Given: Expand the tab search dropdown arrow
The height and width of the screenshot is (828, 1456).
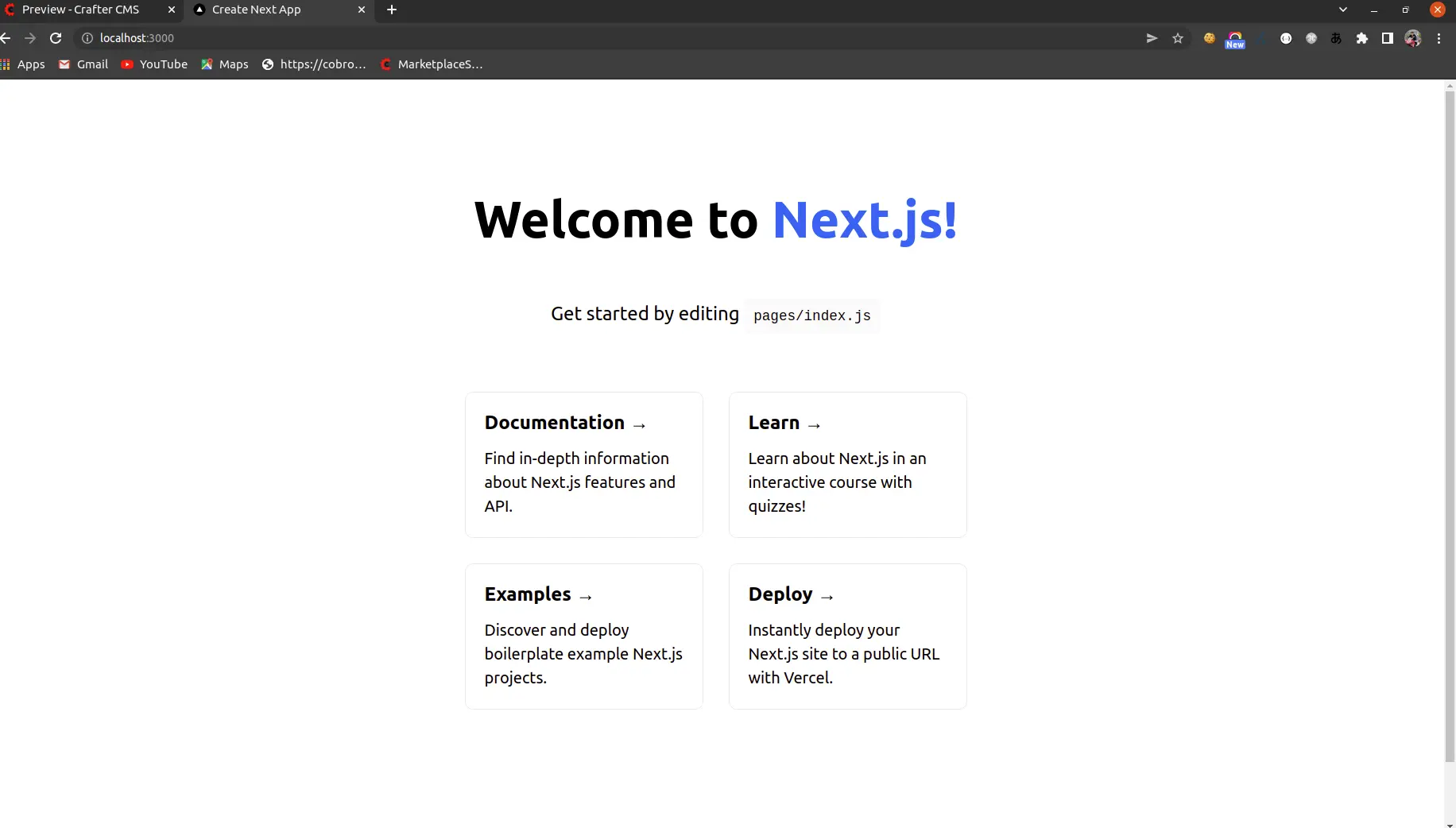Looking at the screenshot, I should click(x=1343, y=10).
